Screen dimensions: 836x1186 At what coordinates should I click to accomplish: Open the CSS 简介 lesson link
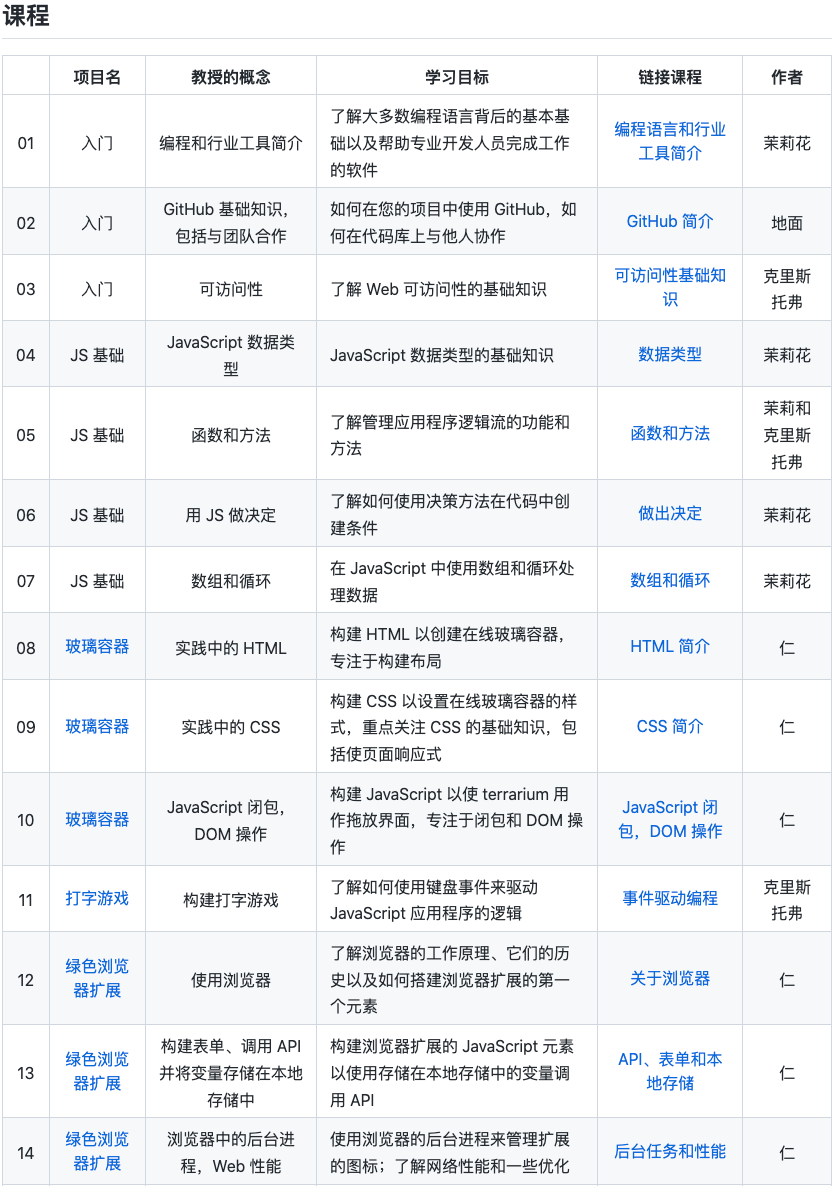[670, 726]
